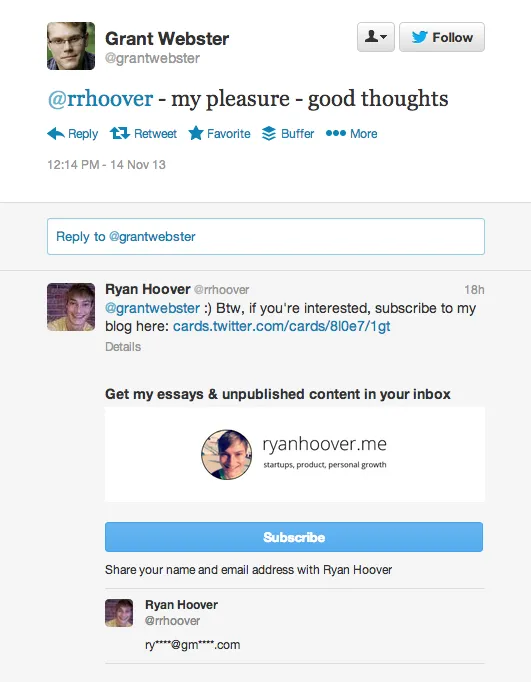Click the Buffer stack icon
Viewport: 531px width, 682px height.
coord(269,134)
